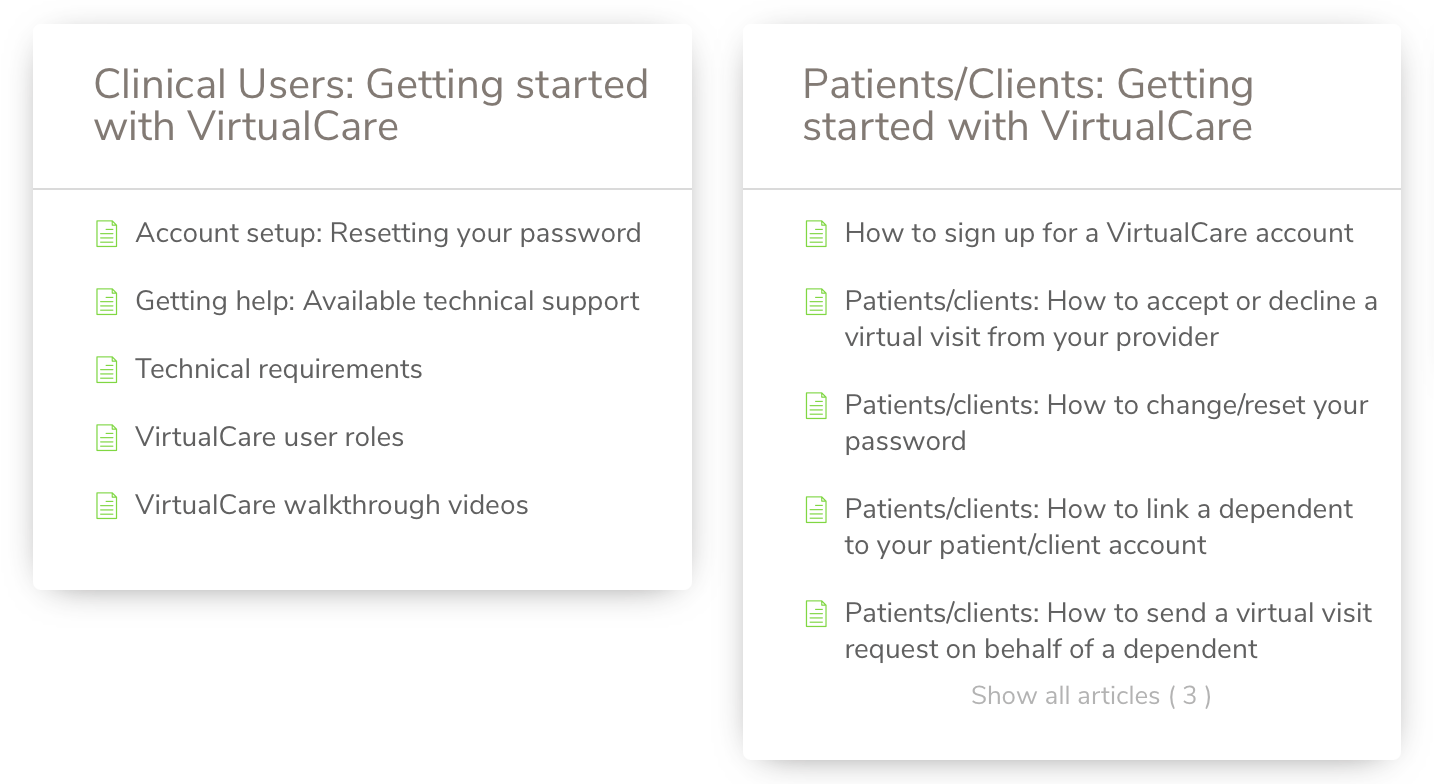Click document icon beside change/reset password article
The image size is (1434, 784).
[x=816, y=406]
